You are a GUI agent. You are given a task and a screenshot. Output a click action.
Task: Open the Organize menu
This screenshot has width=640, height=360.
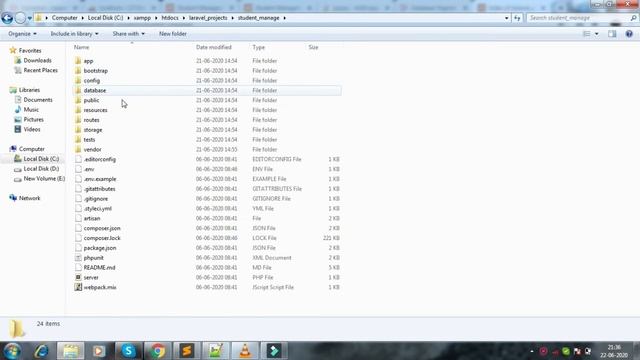click(x=22, y=34)
